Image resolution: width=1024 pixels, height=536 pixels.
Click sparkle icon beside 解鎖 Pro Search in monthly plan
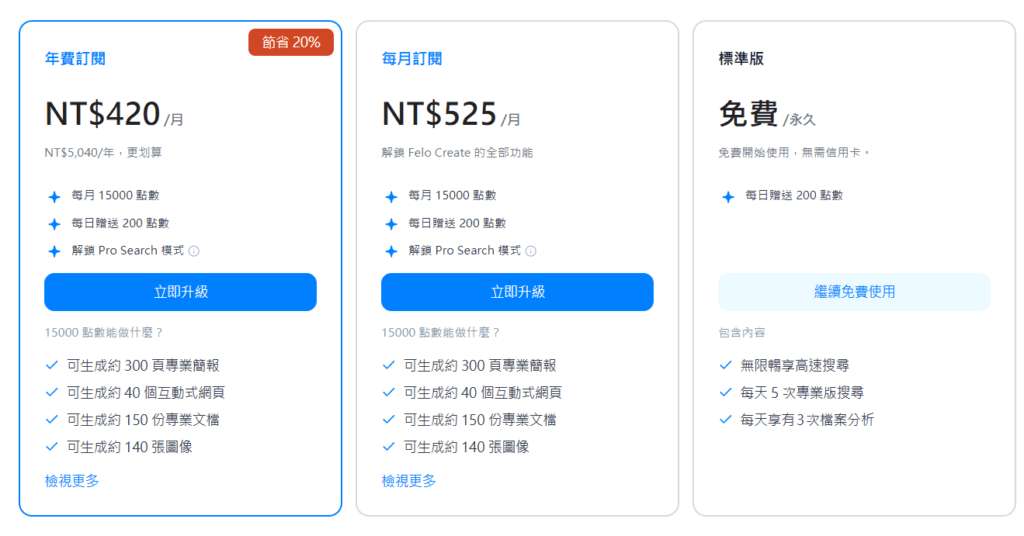tap(391, 251)
